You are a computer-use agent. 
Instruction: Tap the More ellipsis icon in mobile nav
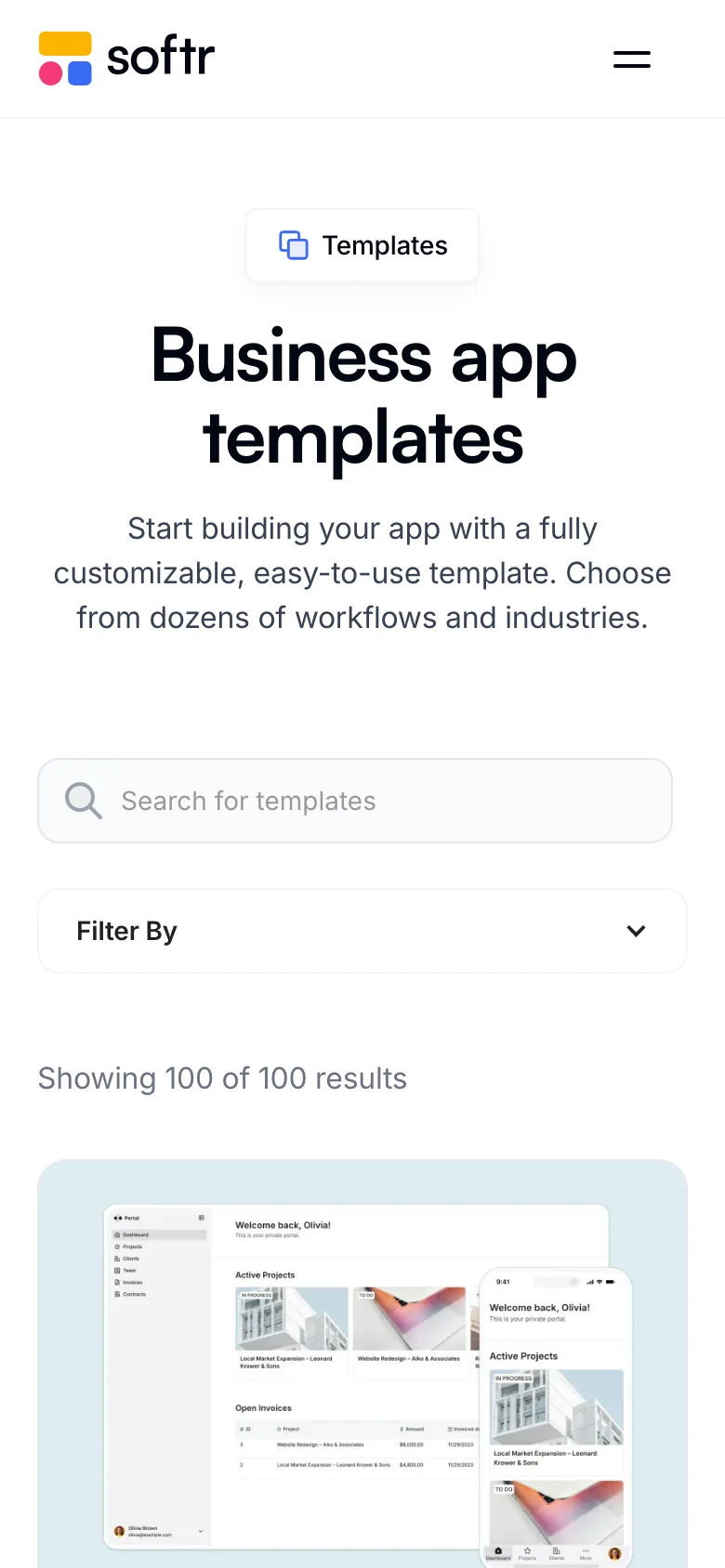tap(585, 1550)
